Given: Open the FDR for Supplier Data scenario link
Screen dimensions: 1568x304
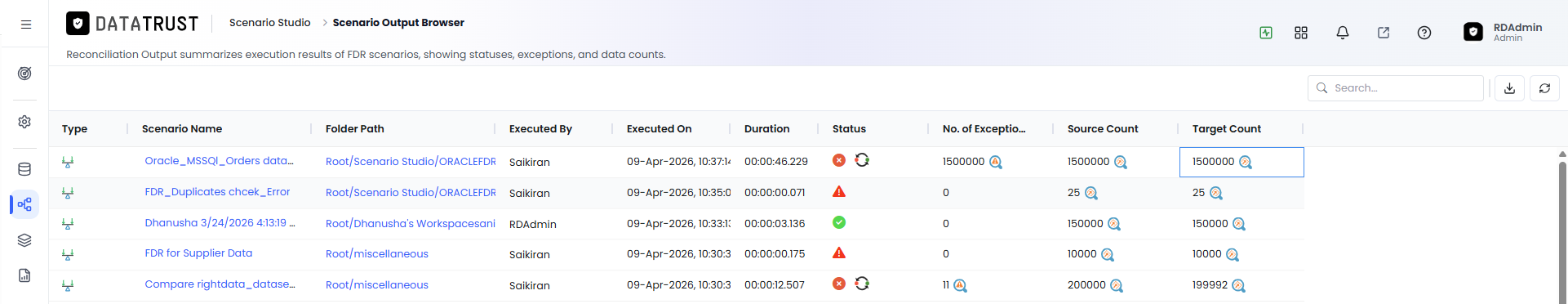Looking at the screenshot, I should pos(198,253).
